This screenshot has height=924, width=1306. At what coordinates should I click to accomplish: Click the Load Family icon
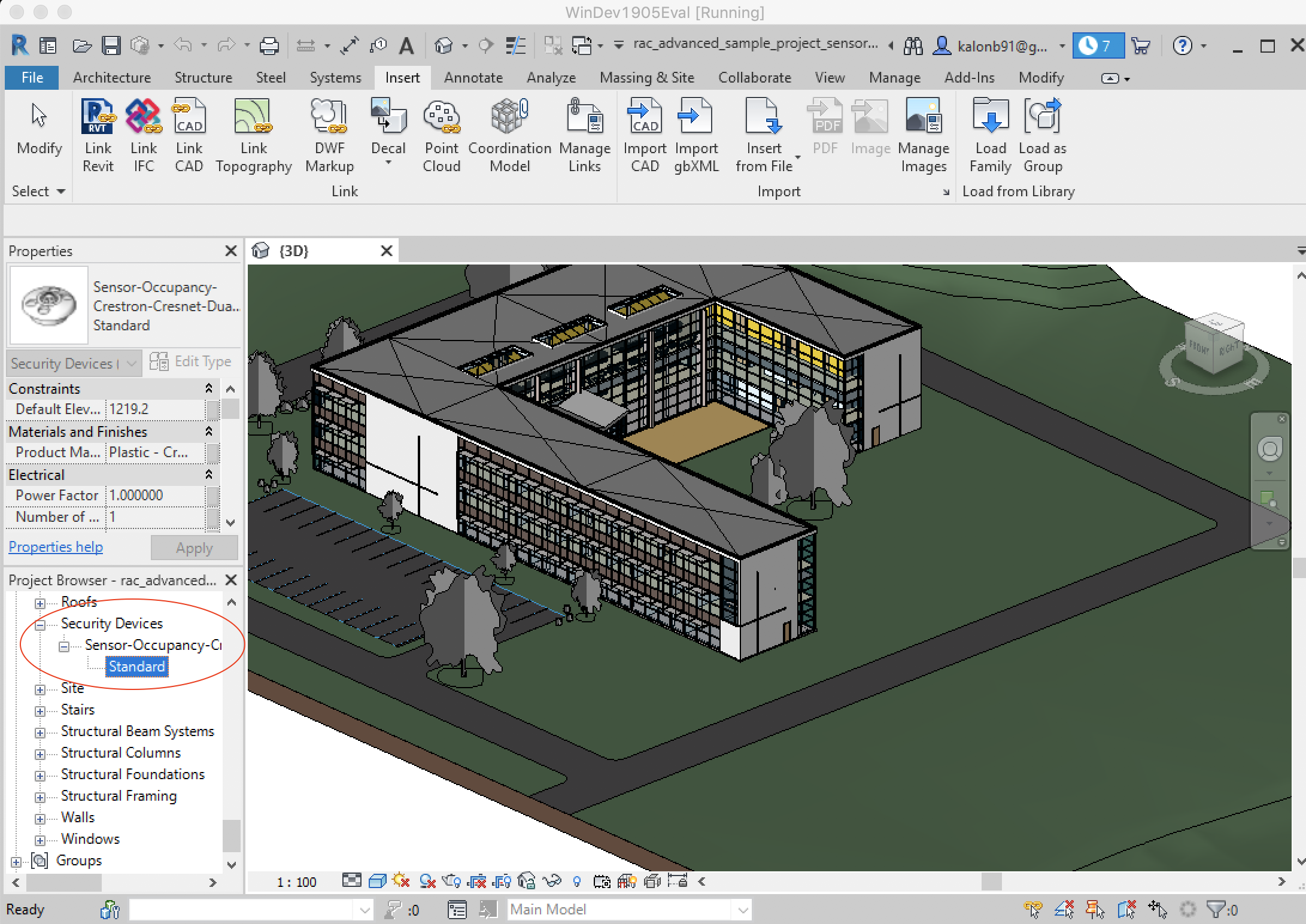pos(990,135)
